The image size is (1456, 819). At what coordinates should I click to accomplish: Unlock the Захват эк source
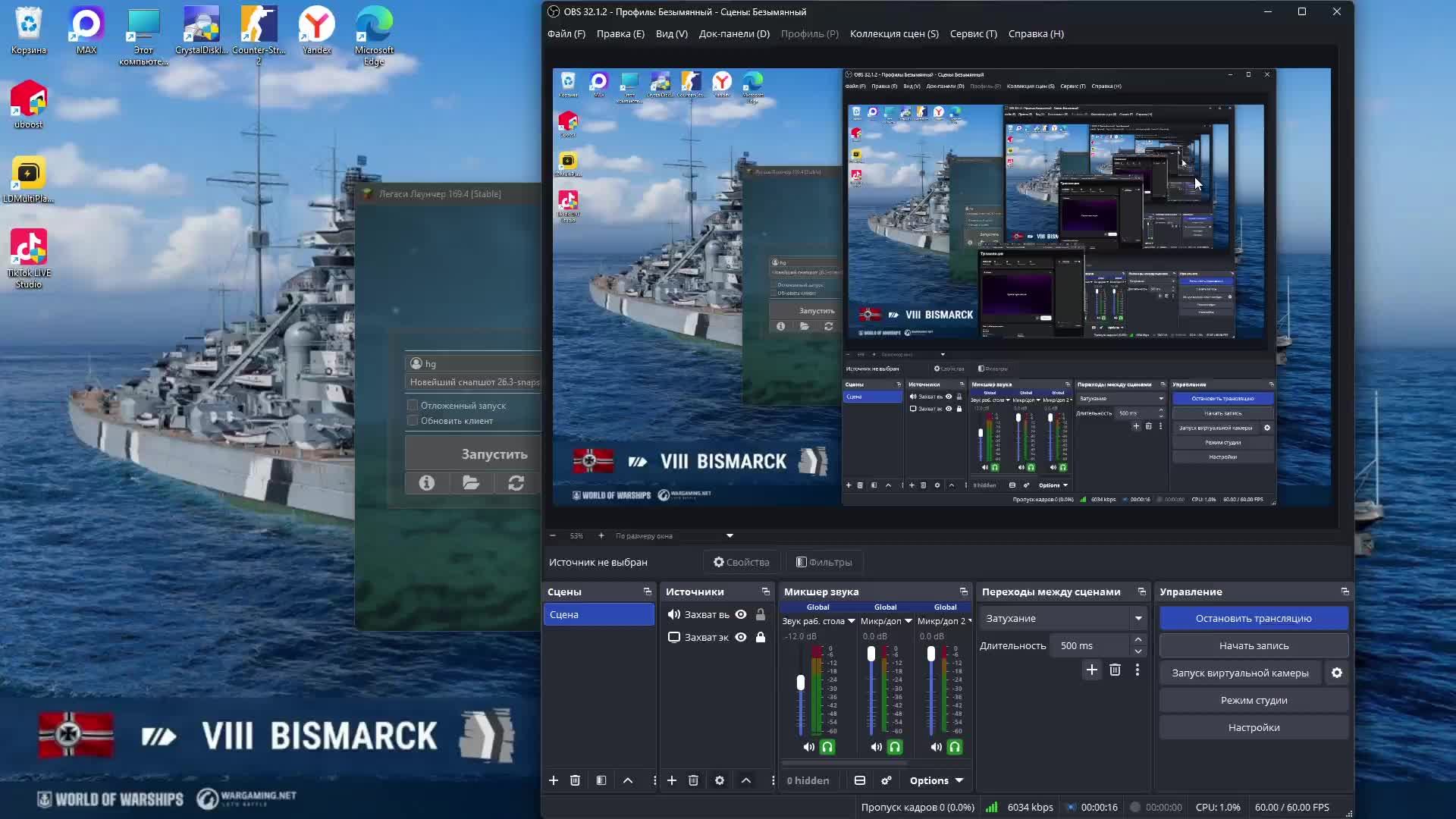click(x=761, y=637)
